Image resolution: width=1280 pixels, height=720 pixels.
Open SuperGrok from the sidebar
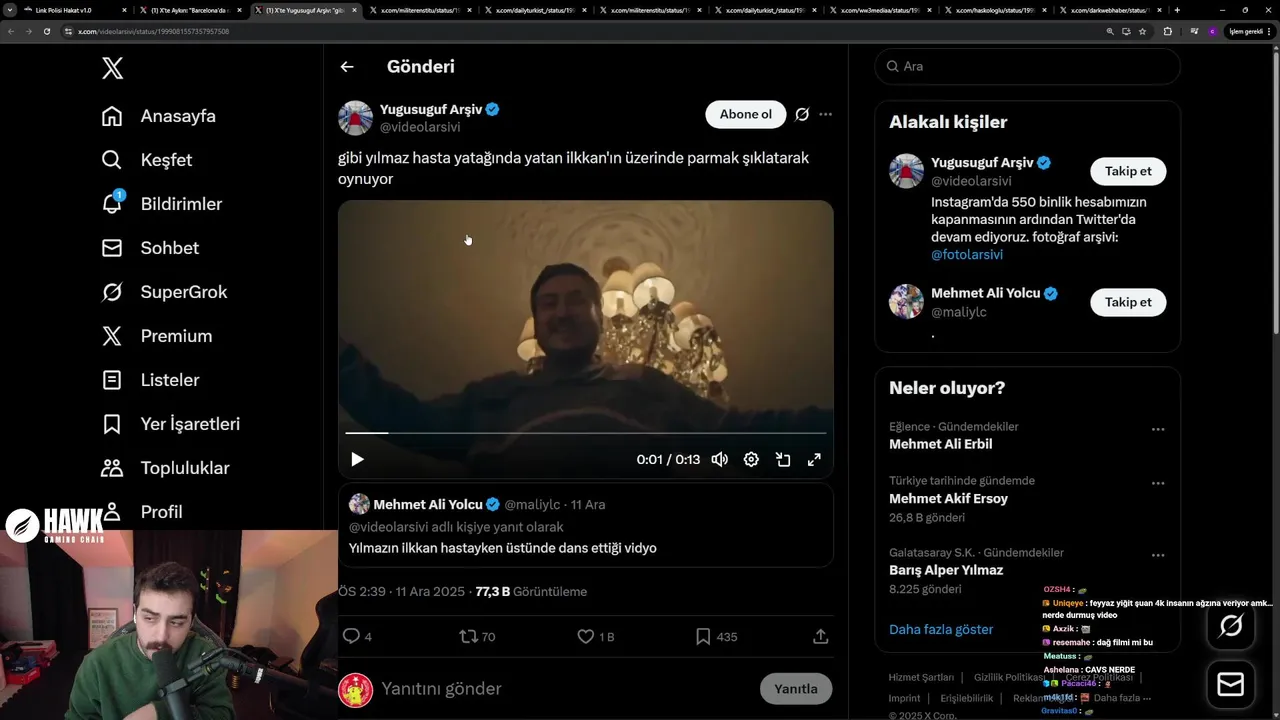(x=164, y=292)
